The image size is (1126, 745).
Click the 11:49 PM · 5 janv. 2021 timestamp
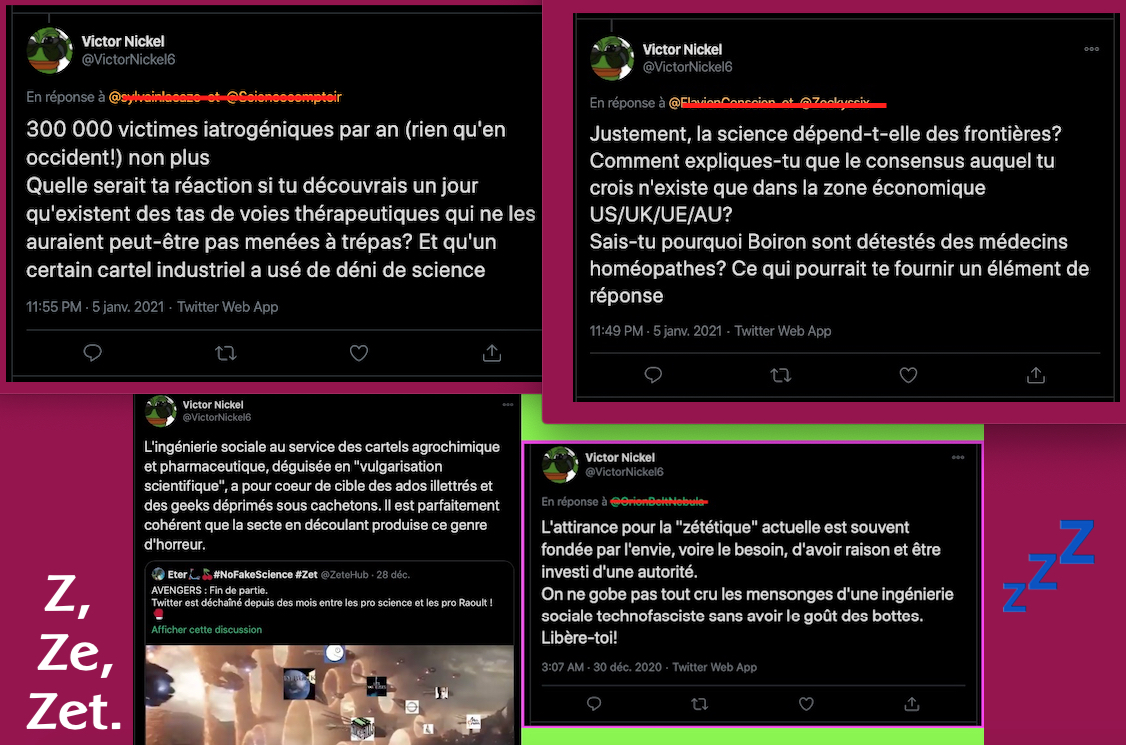point(656,331)
